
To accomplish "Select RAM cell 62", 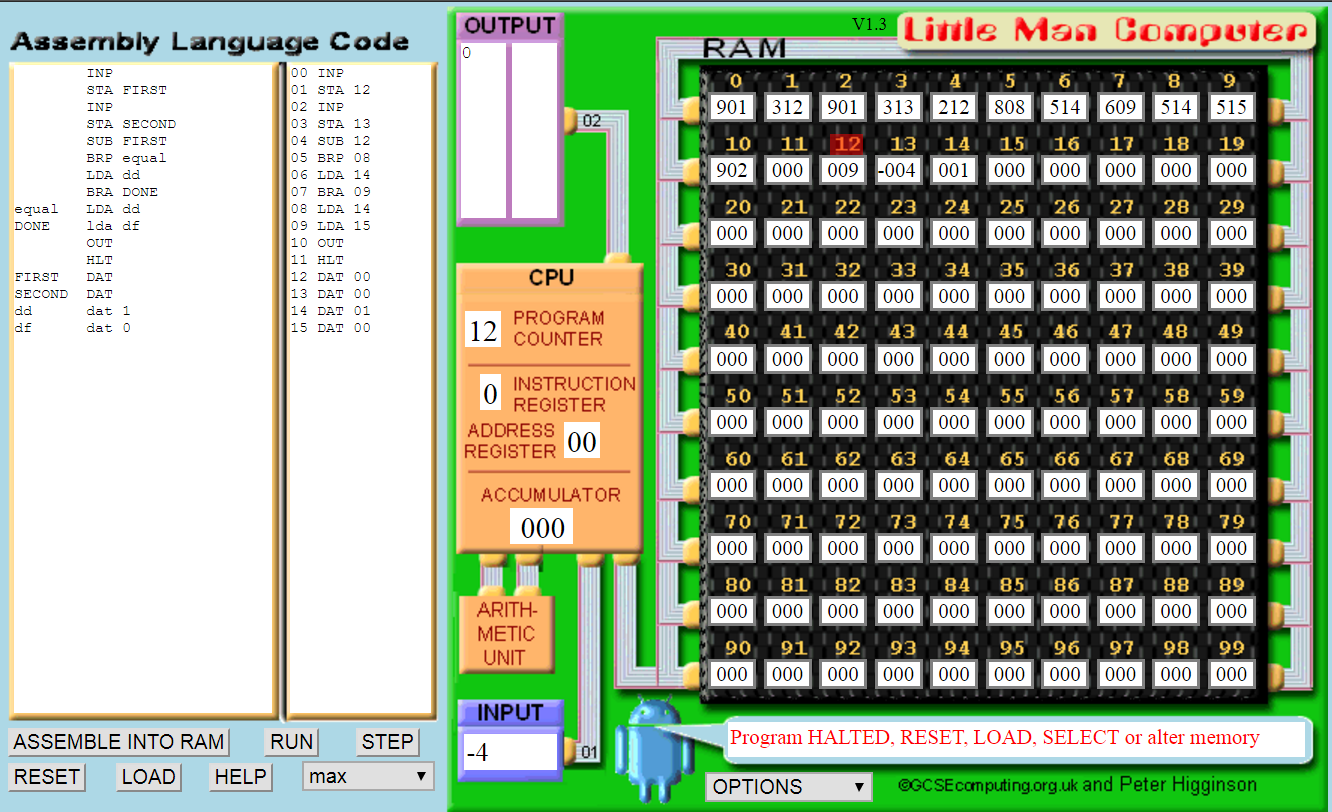I will click(843, 485).
